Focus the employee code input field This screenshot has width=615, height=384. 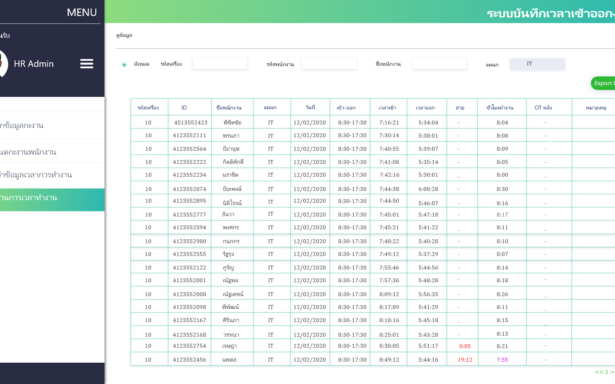point(329,64)
